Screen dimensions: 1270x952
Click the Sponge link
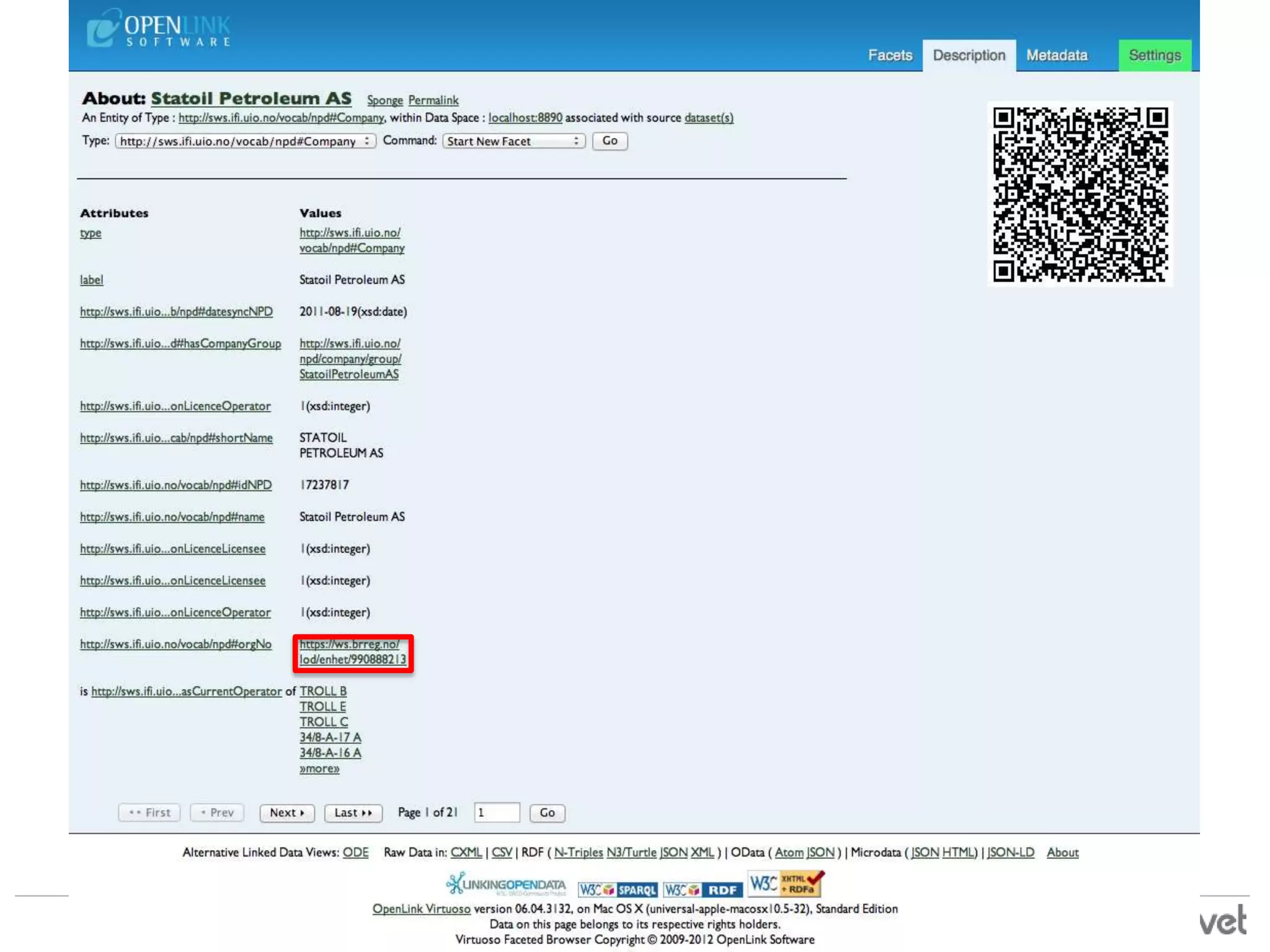click(384, 100)
